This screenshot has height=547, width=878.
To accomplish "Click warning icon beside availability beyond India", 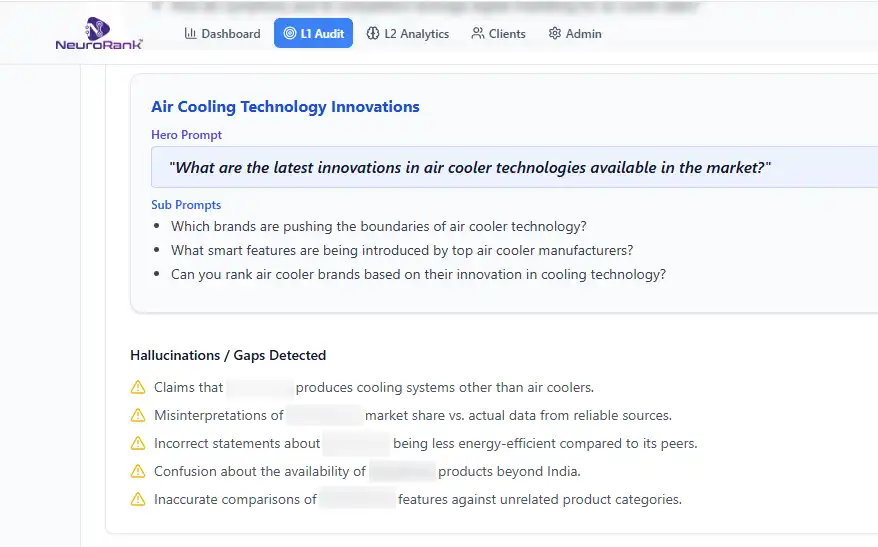I will pos(138,471).
